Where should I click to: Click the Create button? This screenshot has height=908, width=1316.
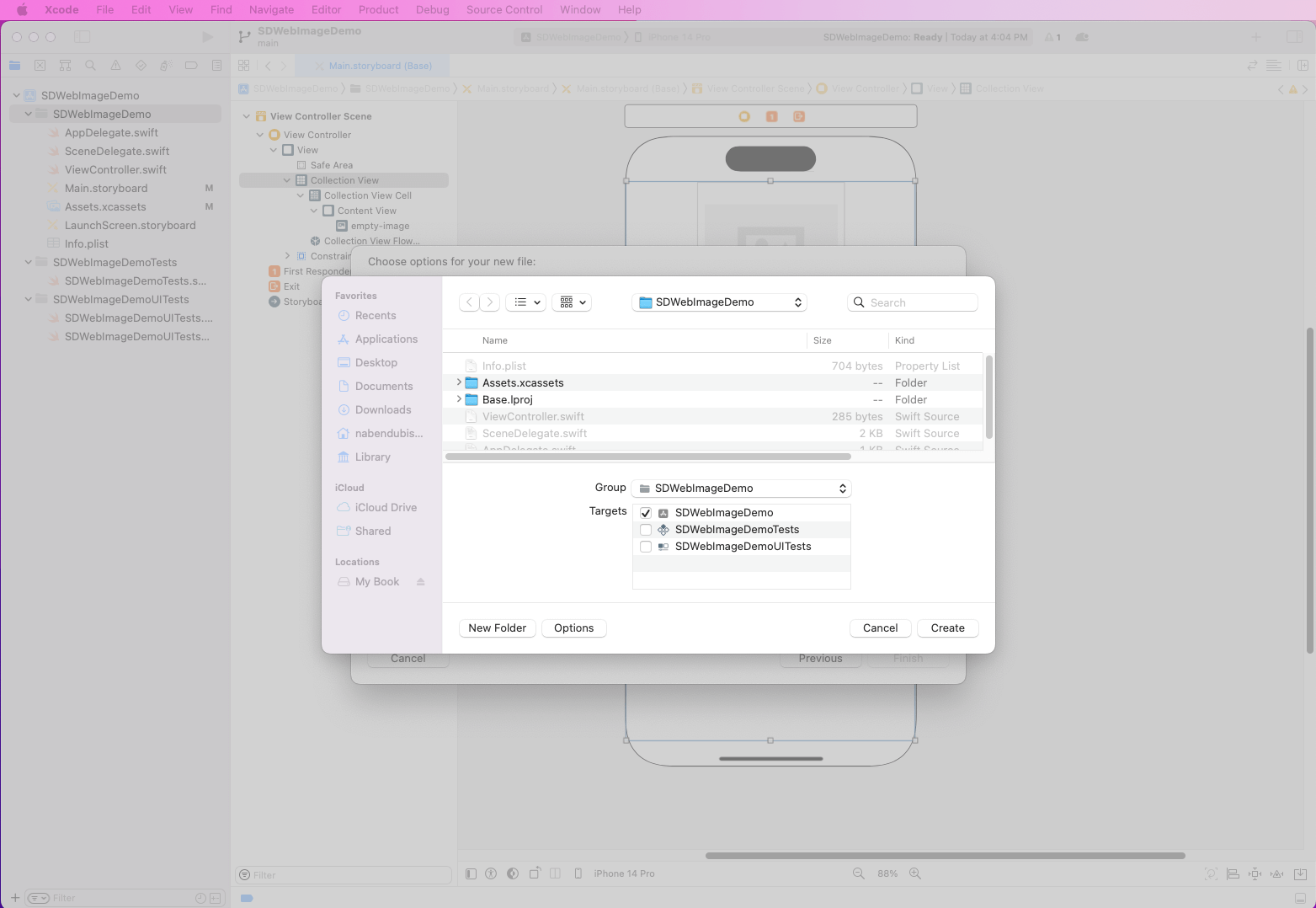click(x=947, y=628)
